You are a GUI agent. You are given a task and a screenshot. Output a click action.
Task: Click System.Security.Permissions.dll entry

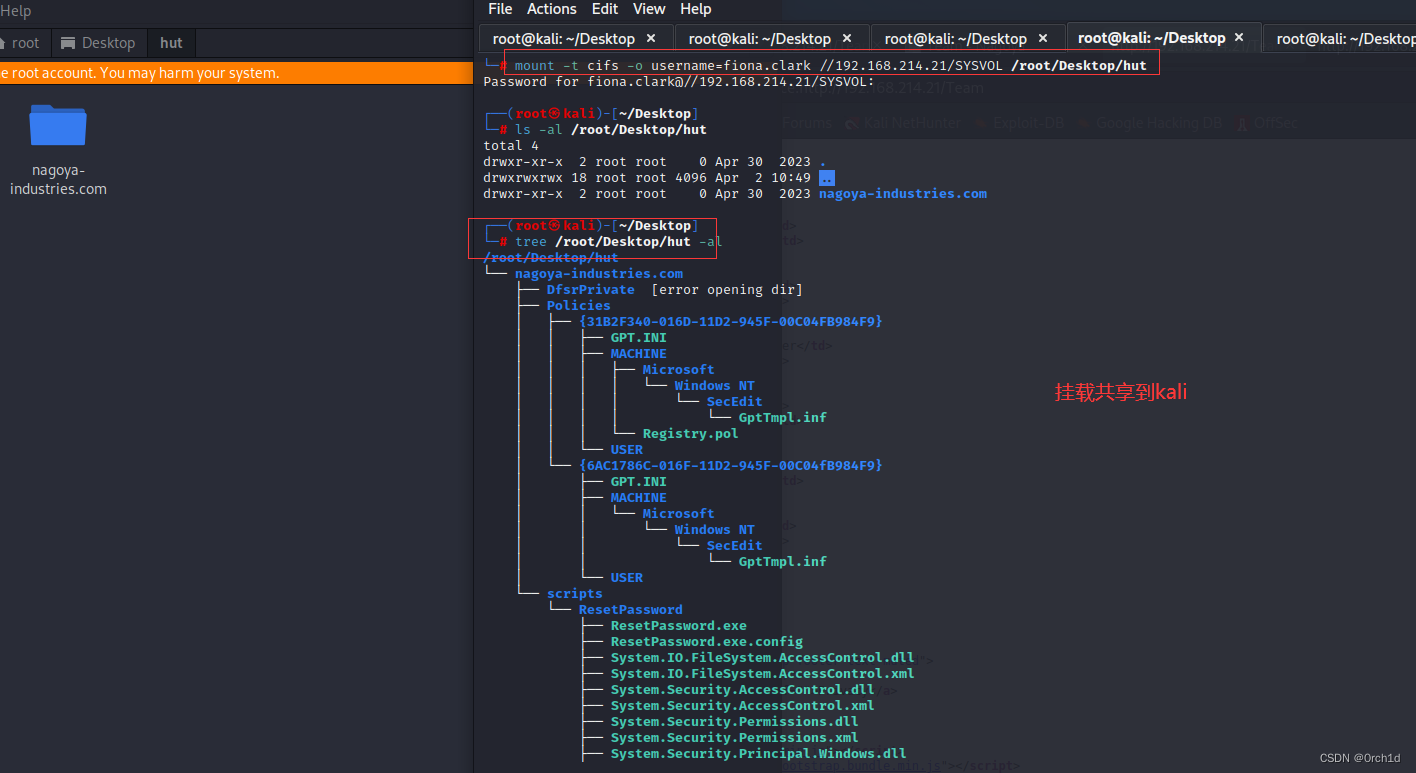pos(735,721)
